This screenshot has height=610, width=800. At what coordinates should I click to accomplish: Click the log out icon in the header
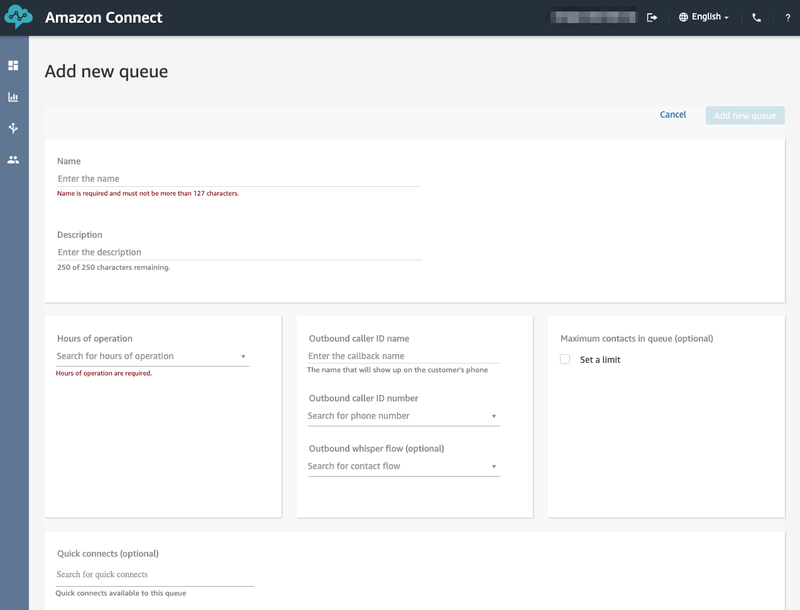(x=652, y=17)
